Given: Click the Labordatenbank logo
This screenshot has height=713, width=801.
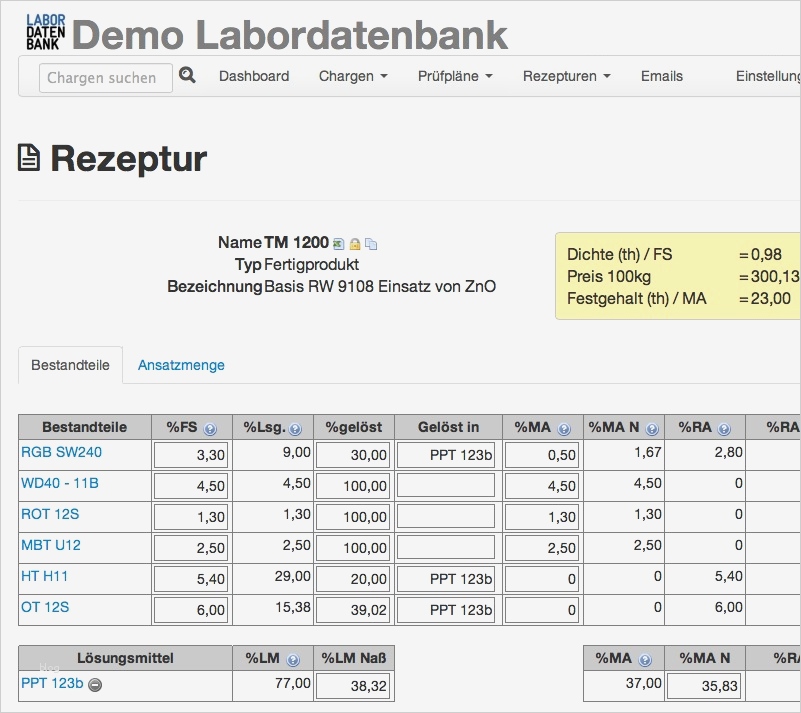Looking at the screenshot, I should (45, 32).
